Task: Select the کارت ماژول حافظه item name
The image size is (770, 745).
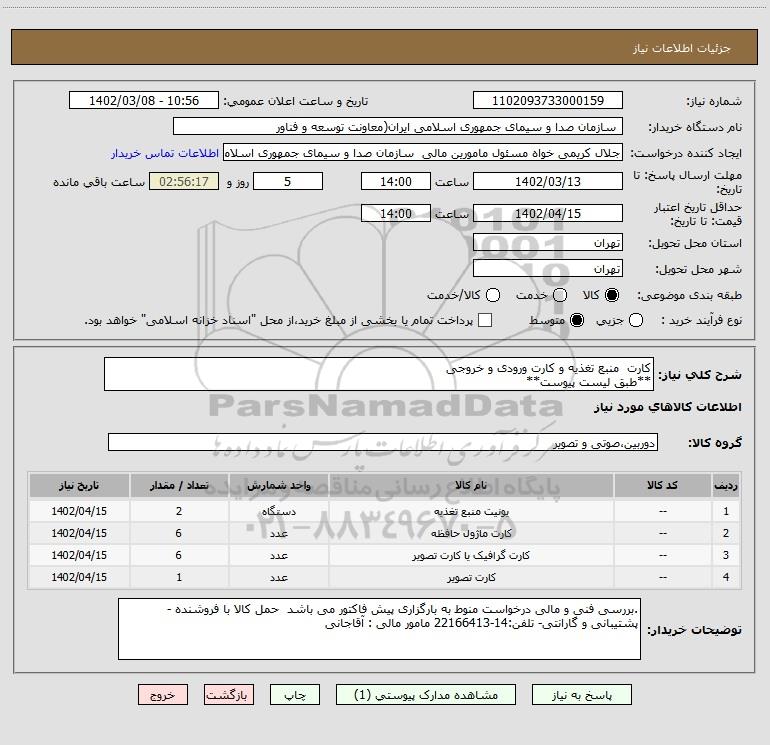Action: coord(471,533)
